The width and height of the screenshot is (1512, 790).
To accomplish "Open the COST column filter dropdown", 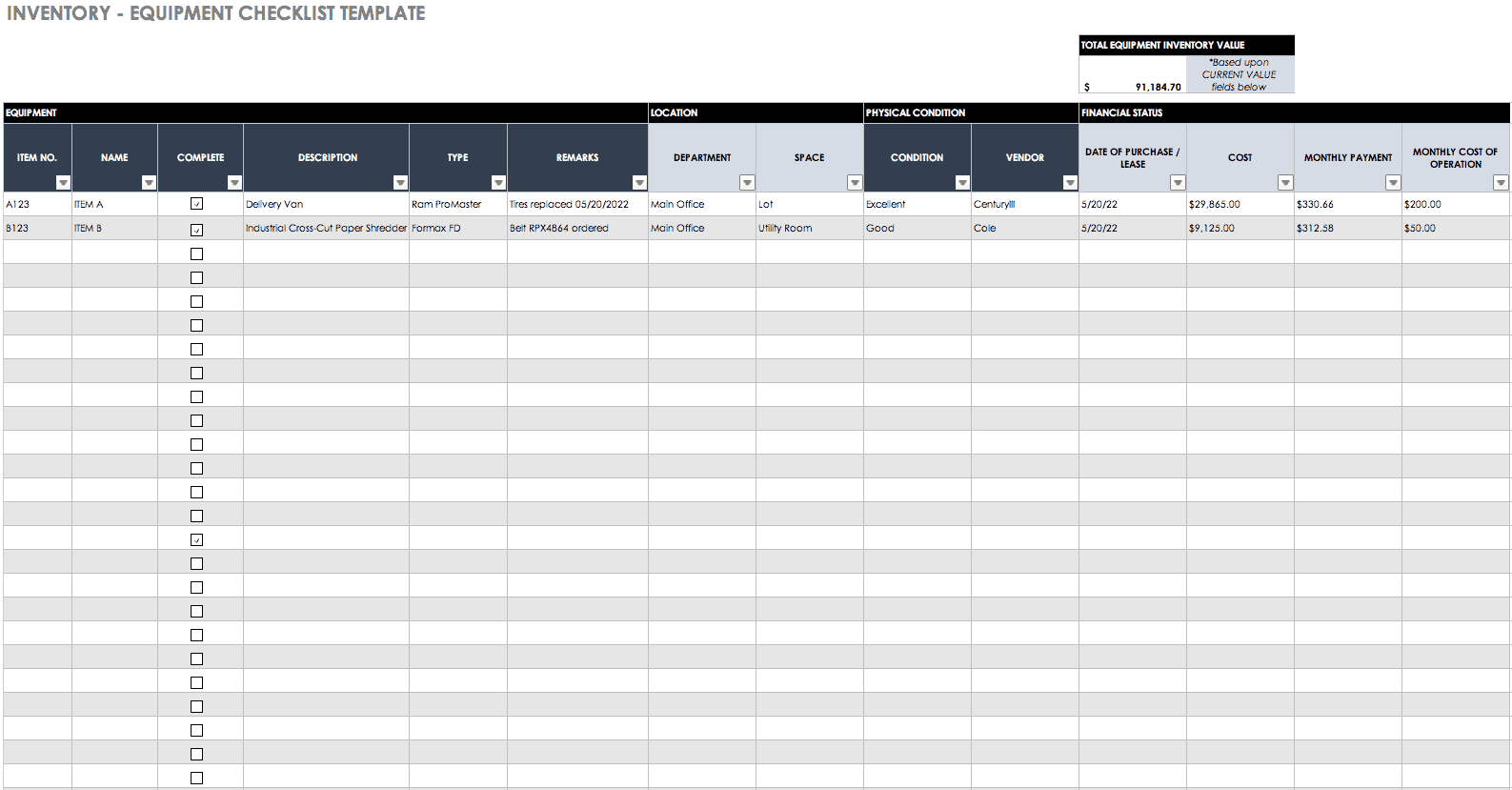I will (x=1285, y=183).
